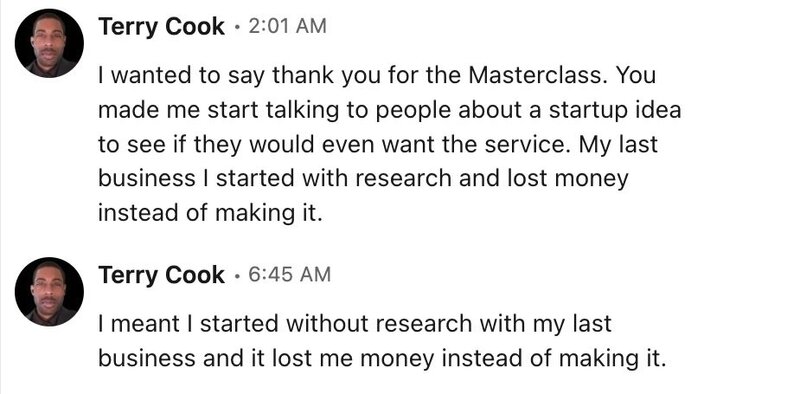Click the separator dot before 2:01 AM
This screenshot has height=394, width=800.
click(237, 28)
